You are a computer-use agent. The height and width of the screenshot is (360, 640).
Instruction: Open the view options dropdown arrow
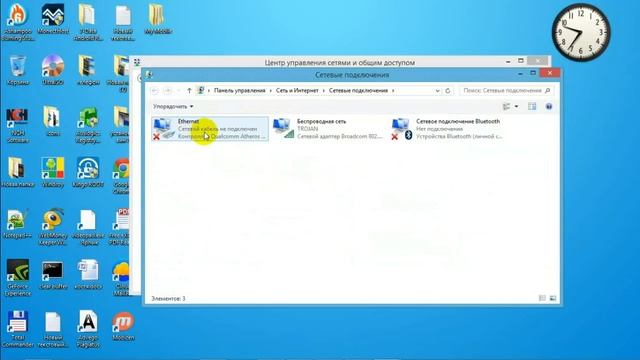(x=516, y=107)
